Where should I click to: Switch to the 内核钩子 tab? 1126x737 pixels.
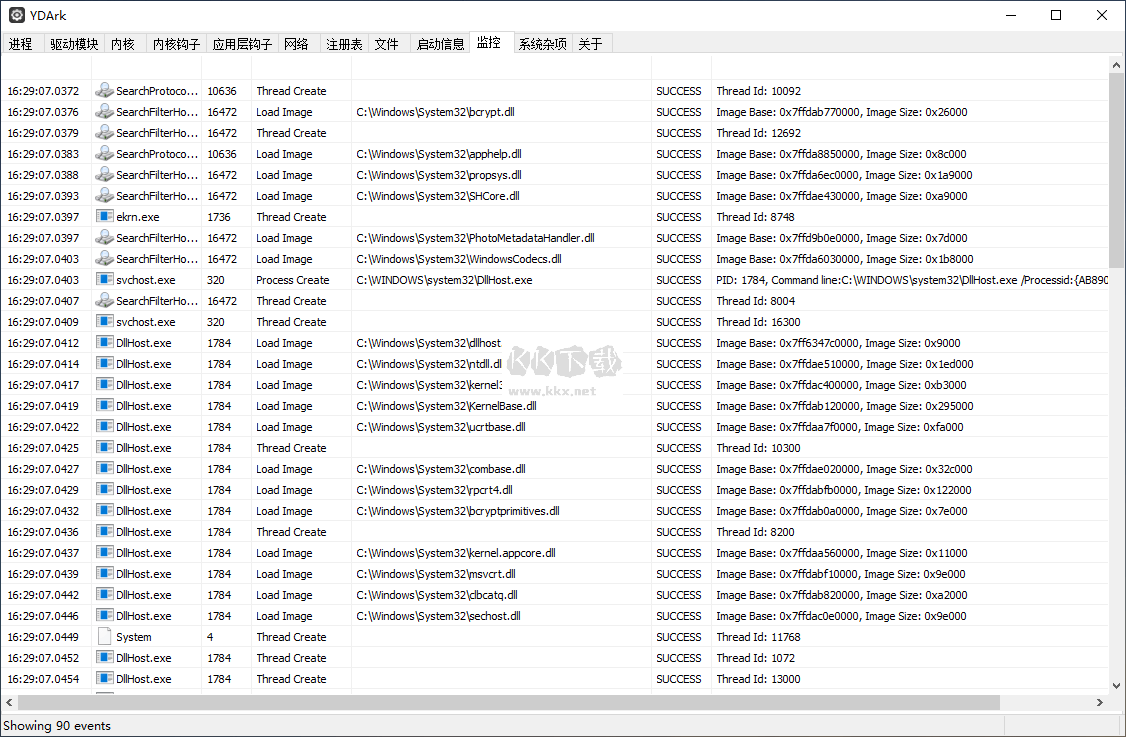click(176, 44)
